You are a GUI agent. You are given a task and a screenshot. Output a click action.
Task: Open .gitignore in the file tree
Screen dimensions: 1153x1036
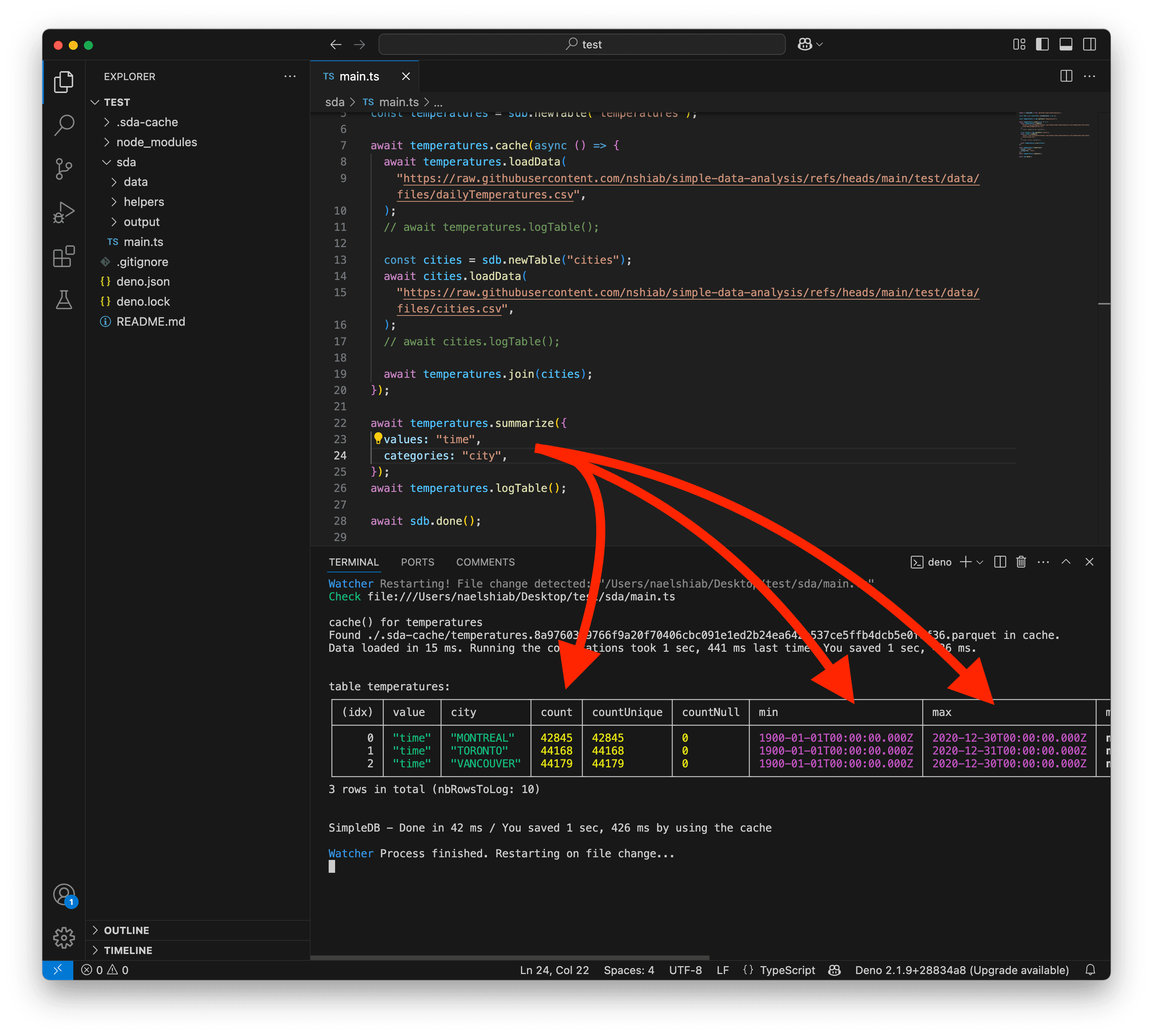click(x=142, y=262)
